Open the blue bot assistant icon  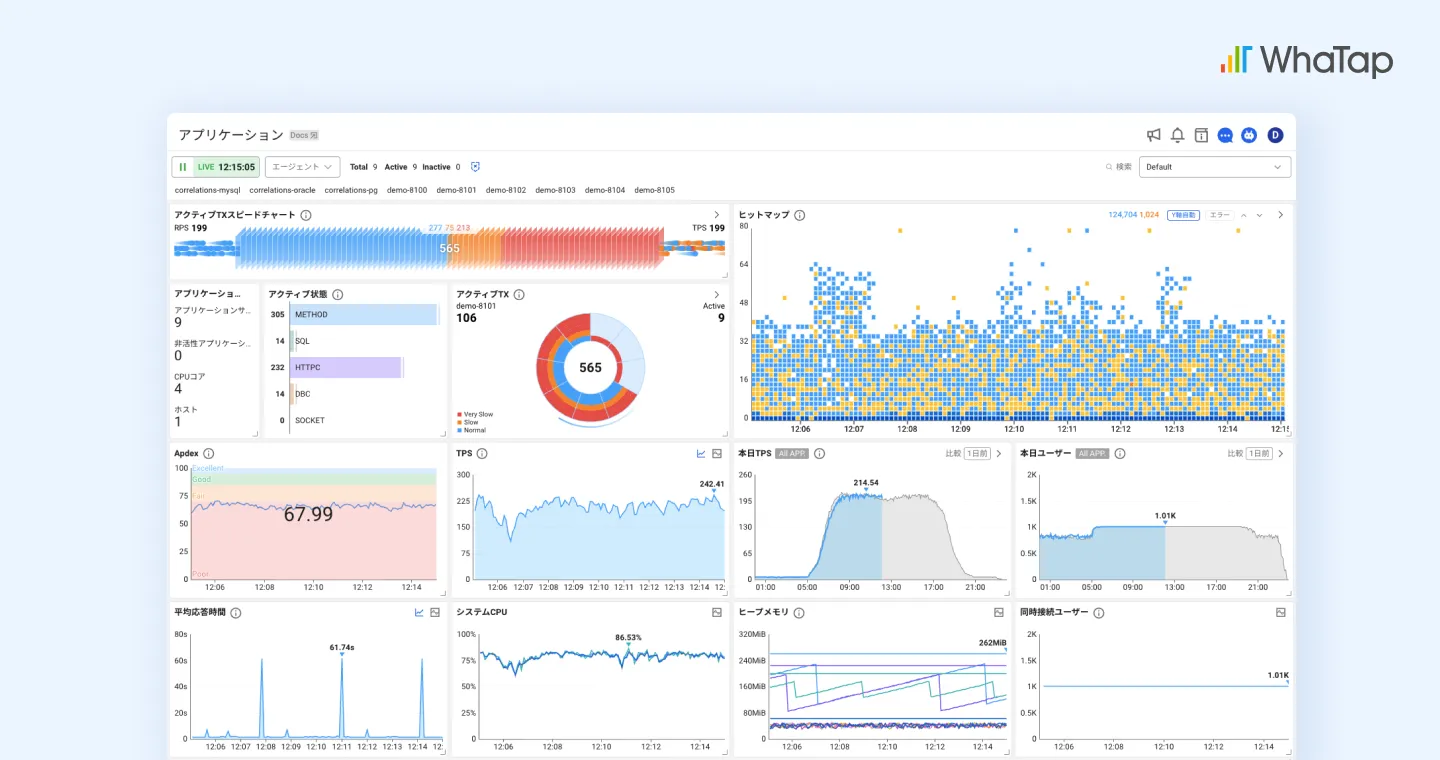(x=1249, y=135)
